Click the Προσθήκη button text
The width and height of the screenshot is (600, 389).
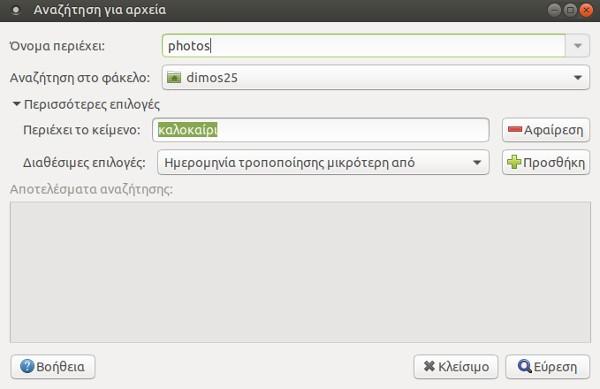pyautogui.click(x=554, y=163)
